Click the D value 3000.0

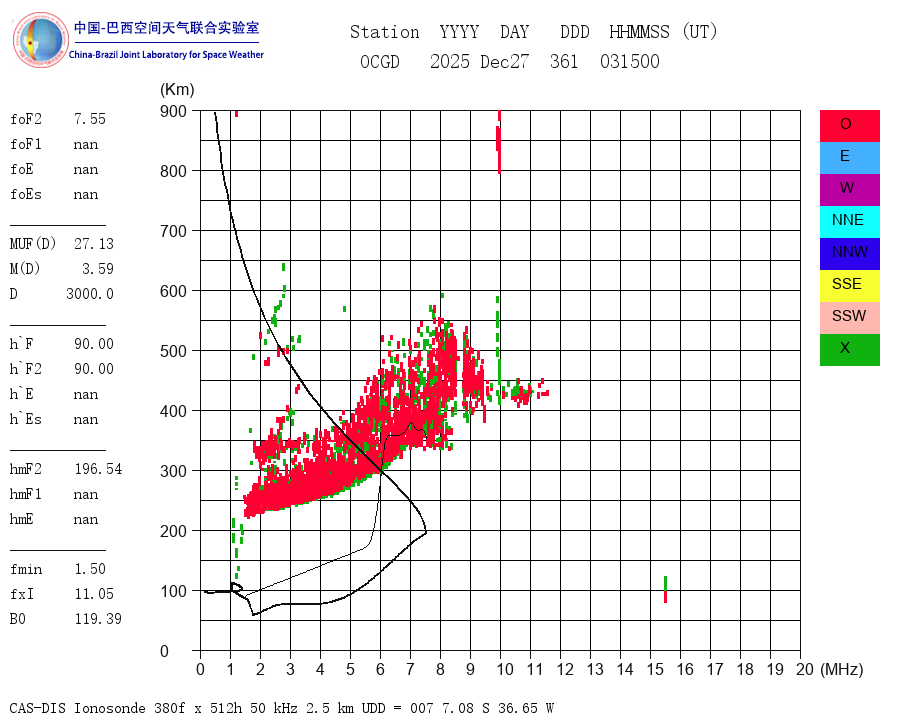[90, 294]
